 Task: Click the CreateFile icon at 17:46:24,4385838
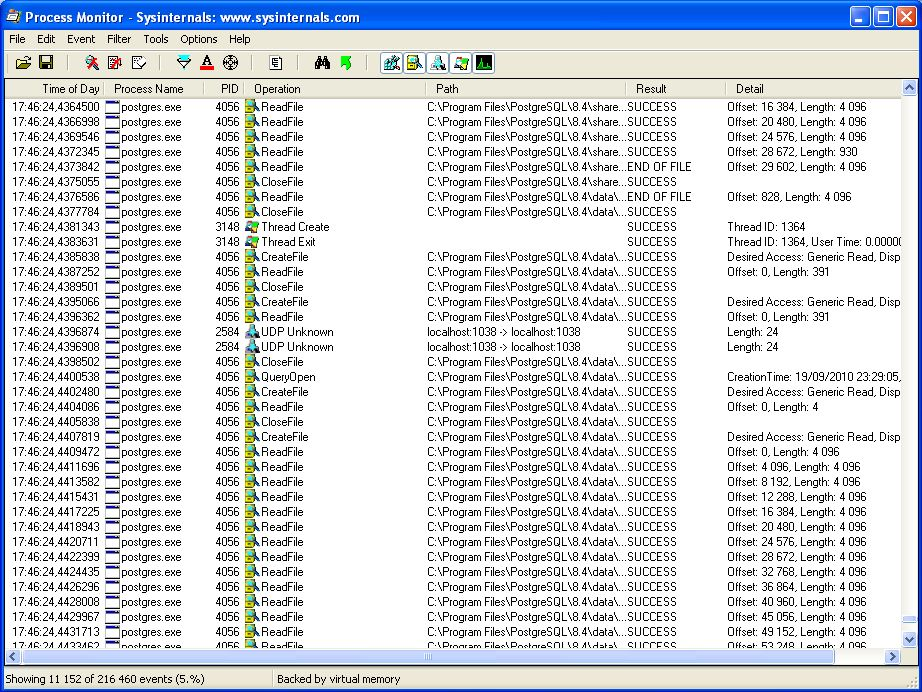point(252,257)
